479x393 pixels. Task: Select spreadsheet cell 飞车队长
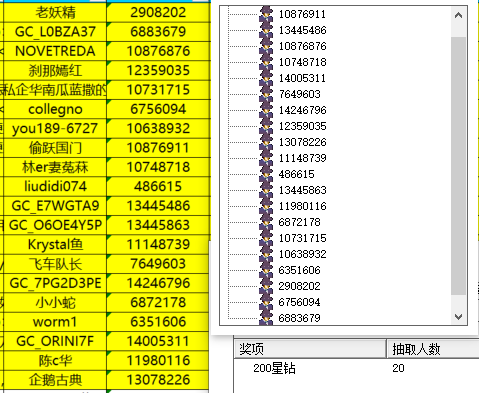(x=55, y=264)
